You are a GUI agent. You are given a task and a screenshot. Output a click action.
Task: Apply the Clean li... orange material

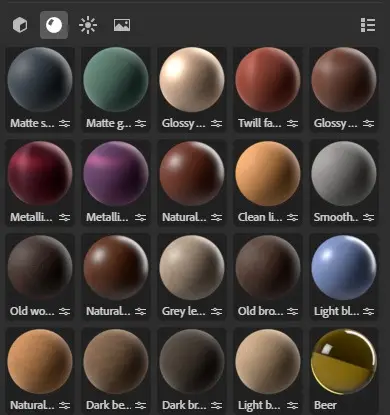(x=268, y=173)
